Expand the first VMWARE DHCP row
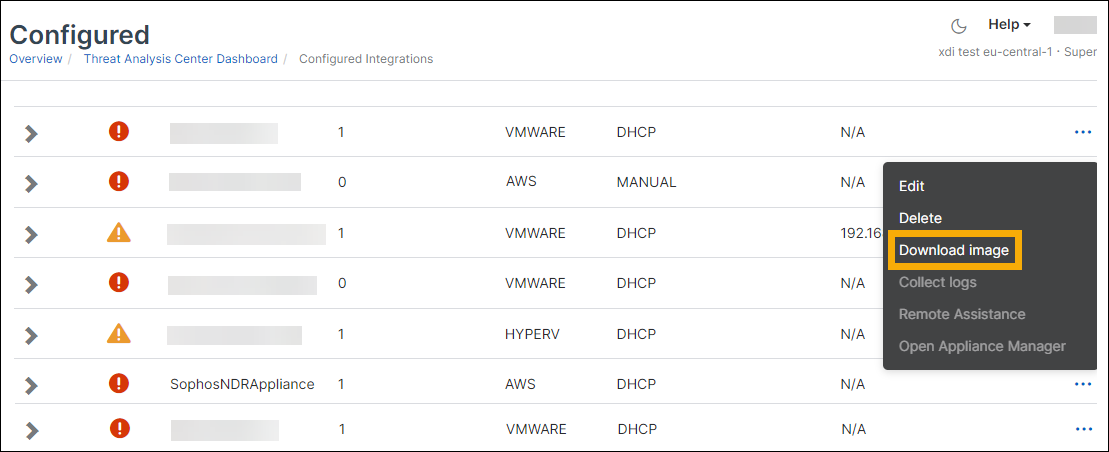This screenshot has width=1109, height=452. [x=31, y=133]
